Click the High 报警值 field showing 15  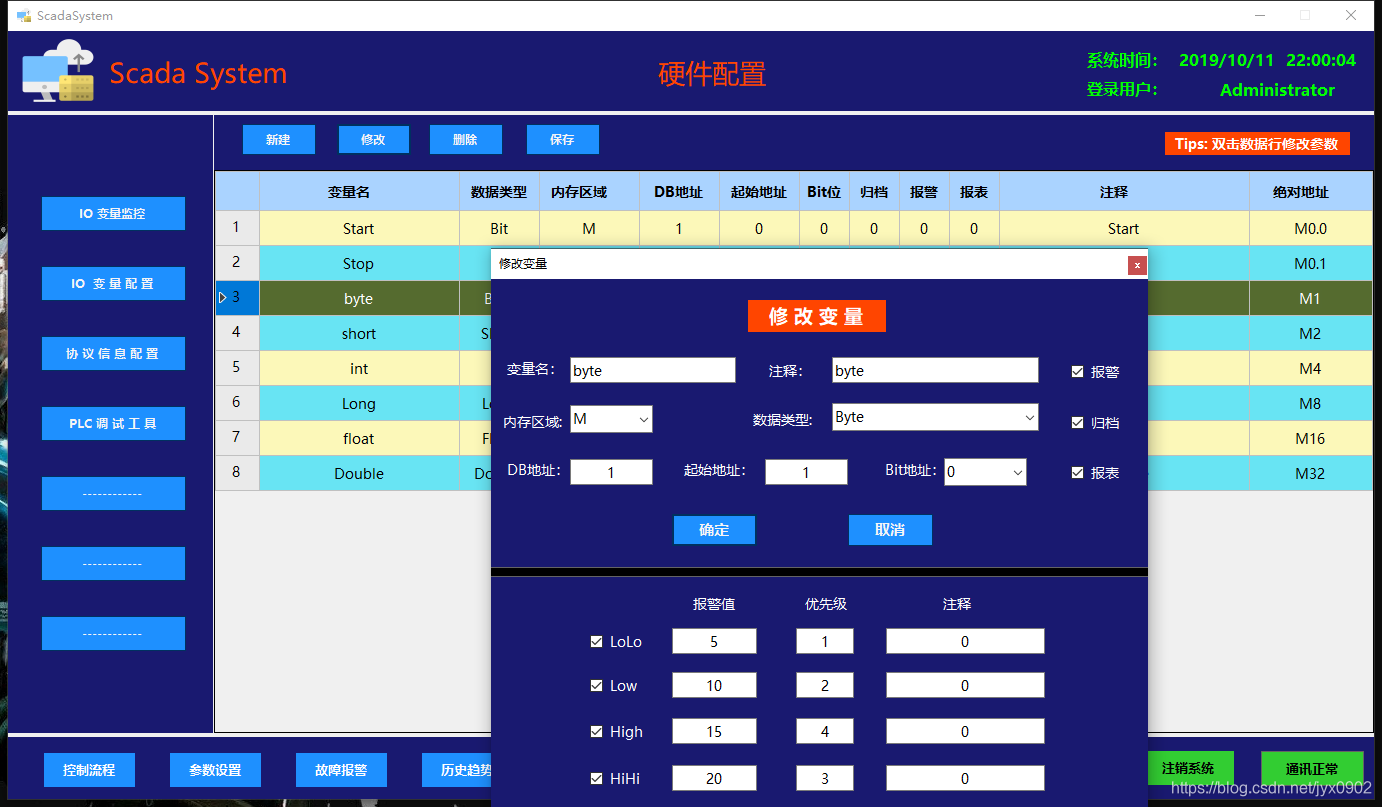(x=714, y=731)
